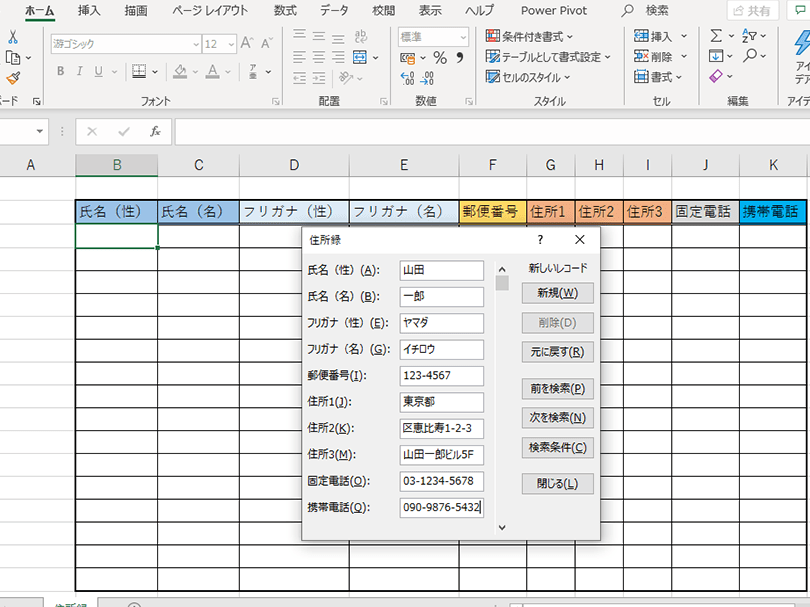Screen dimensions: 810x607
Task: Click the accounting currency format icon
Action: pyautogui.click(x=408, y=58)
